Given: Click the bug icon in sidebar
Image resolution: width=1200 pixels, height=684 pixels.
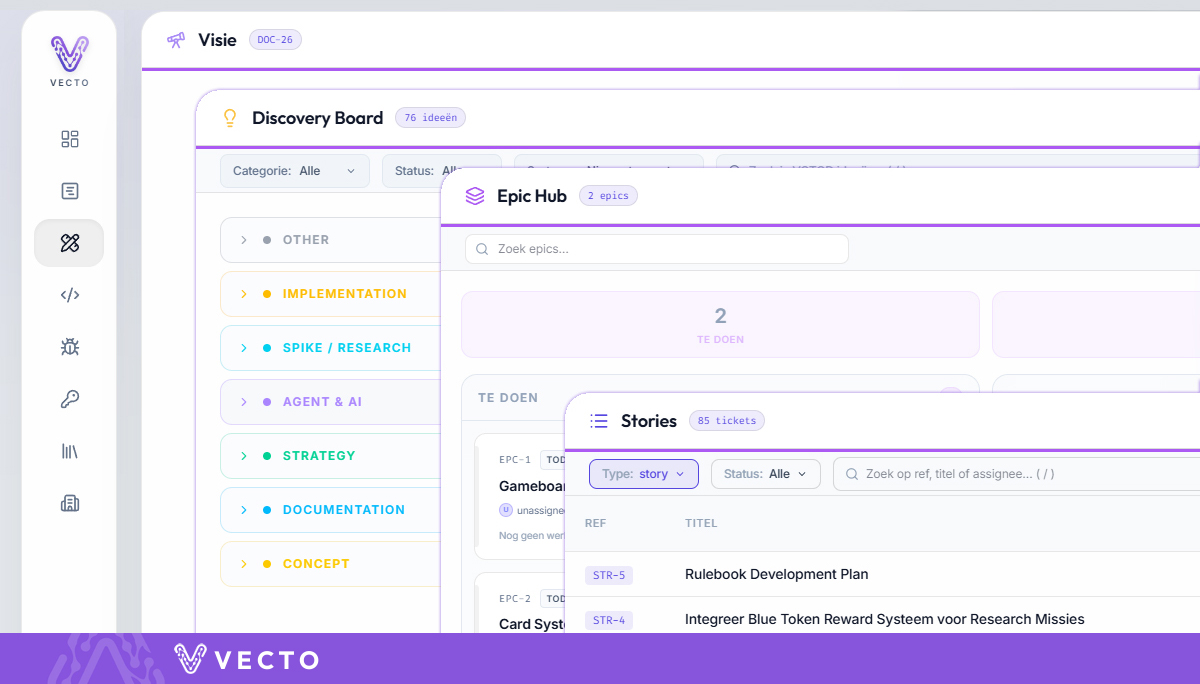Looking at the screenshot, I should coord(69,347).
